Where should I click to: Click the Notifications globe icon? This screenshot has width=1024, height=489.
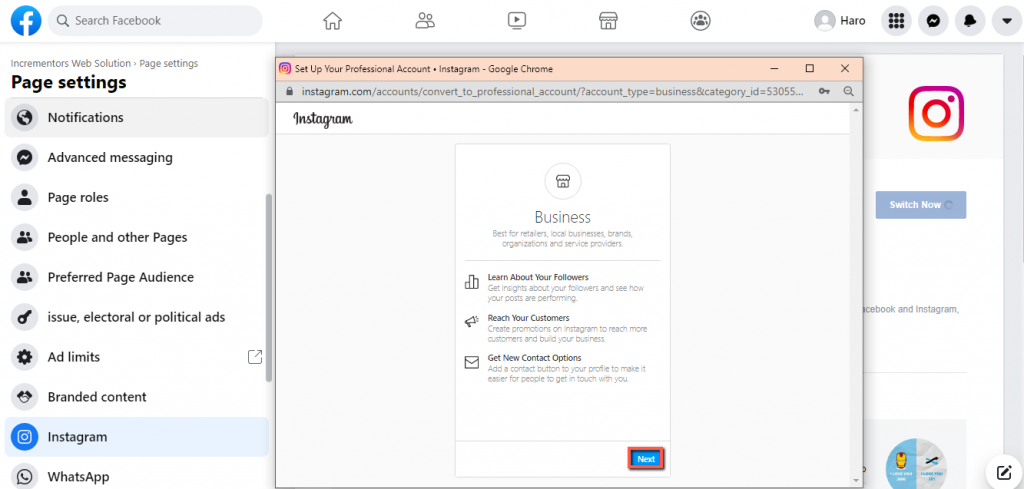tap(25, 118)
